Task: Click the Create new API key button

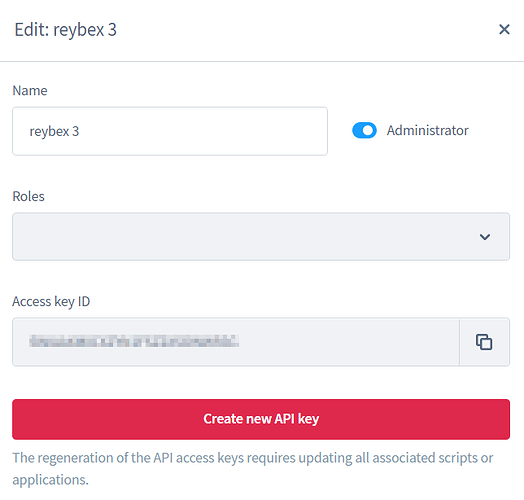Action: coord(261,419)
